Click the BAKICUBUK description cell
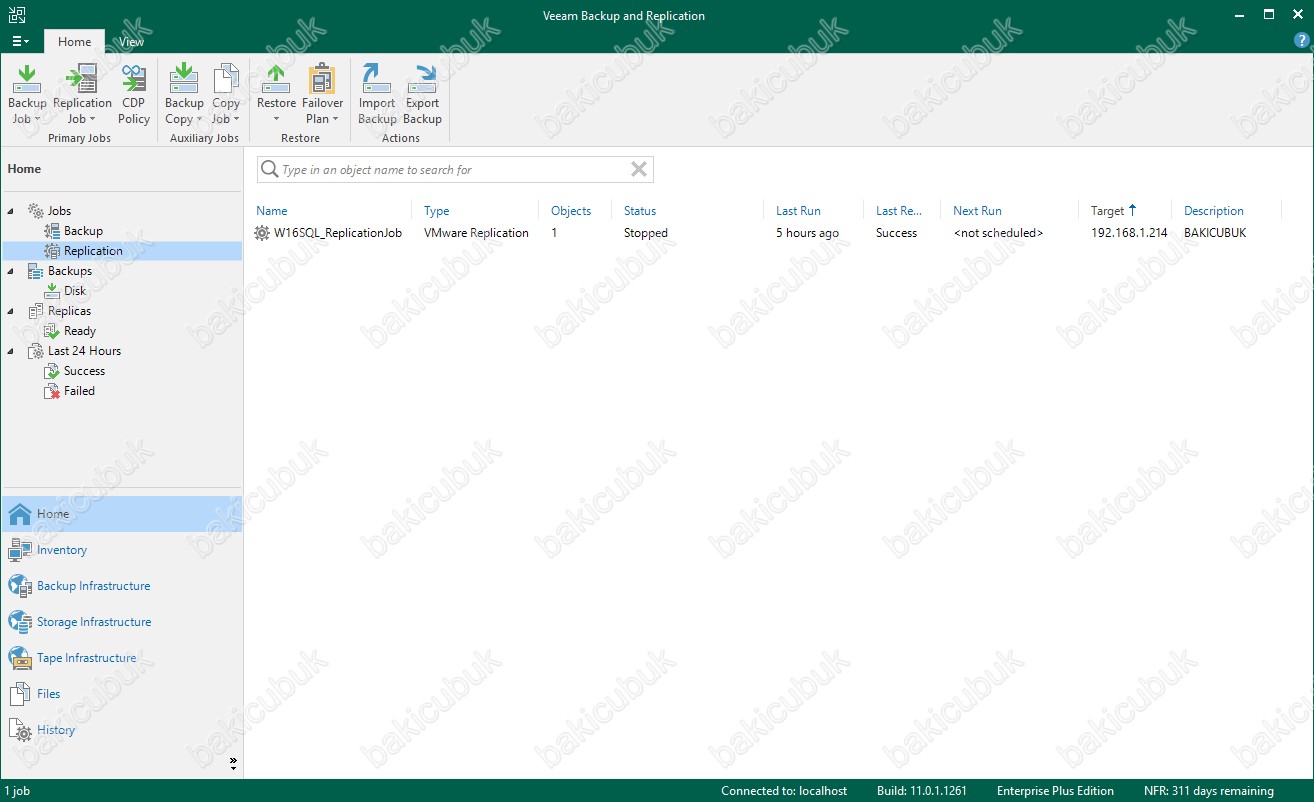This screenshot has height=802, width=1314. pyautogui.click(x=1215, y=233)
